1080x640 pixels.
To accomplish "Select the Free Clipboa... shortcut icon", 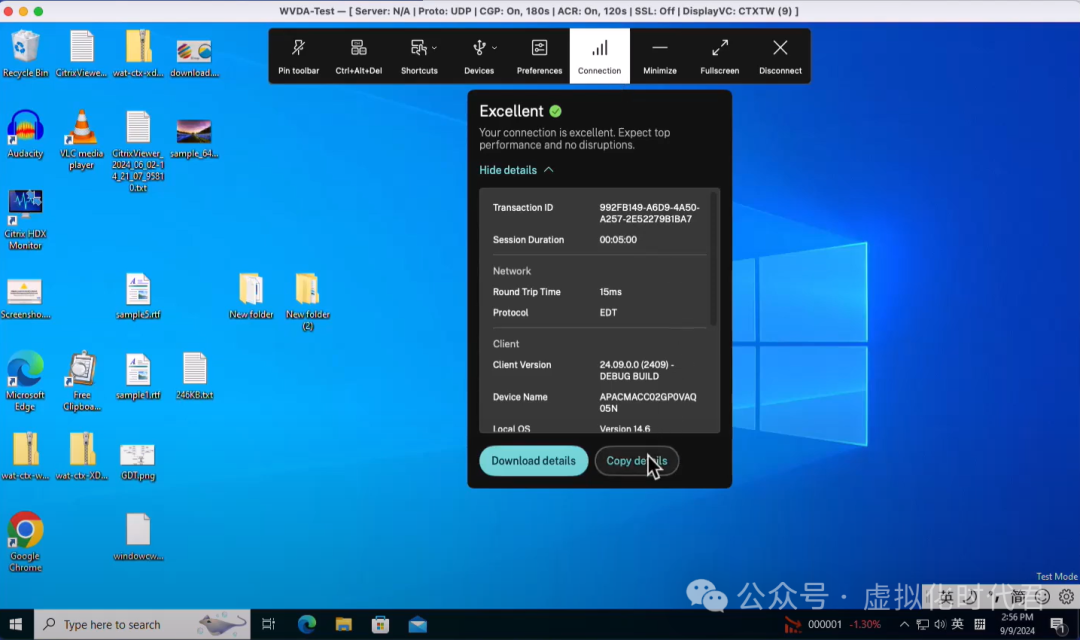I will click(82, 381).
